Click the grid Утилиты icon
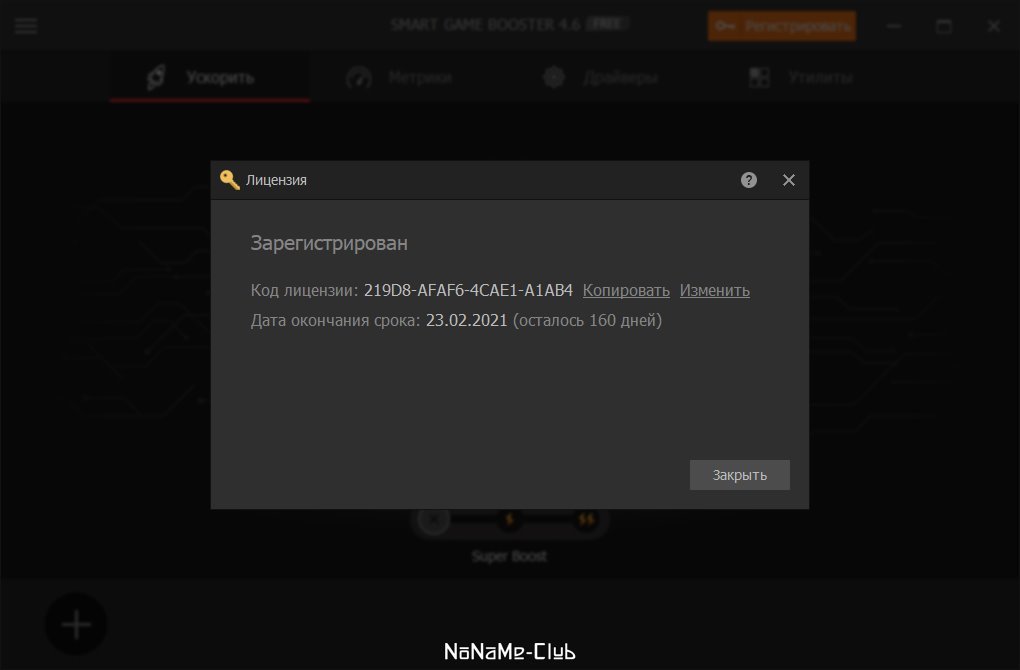 coord(759,77)
